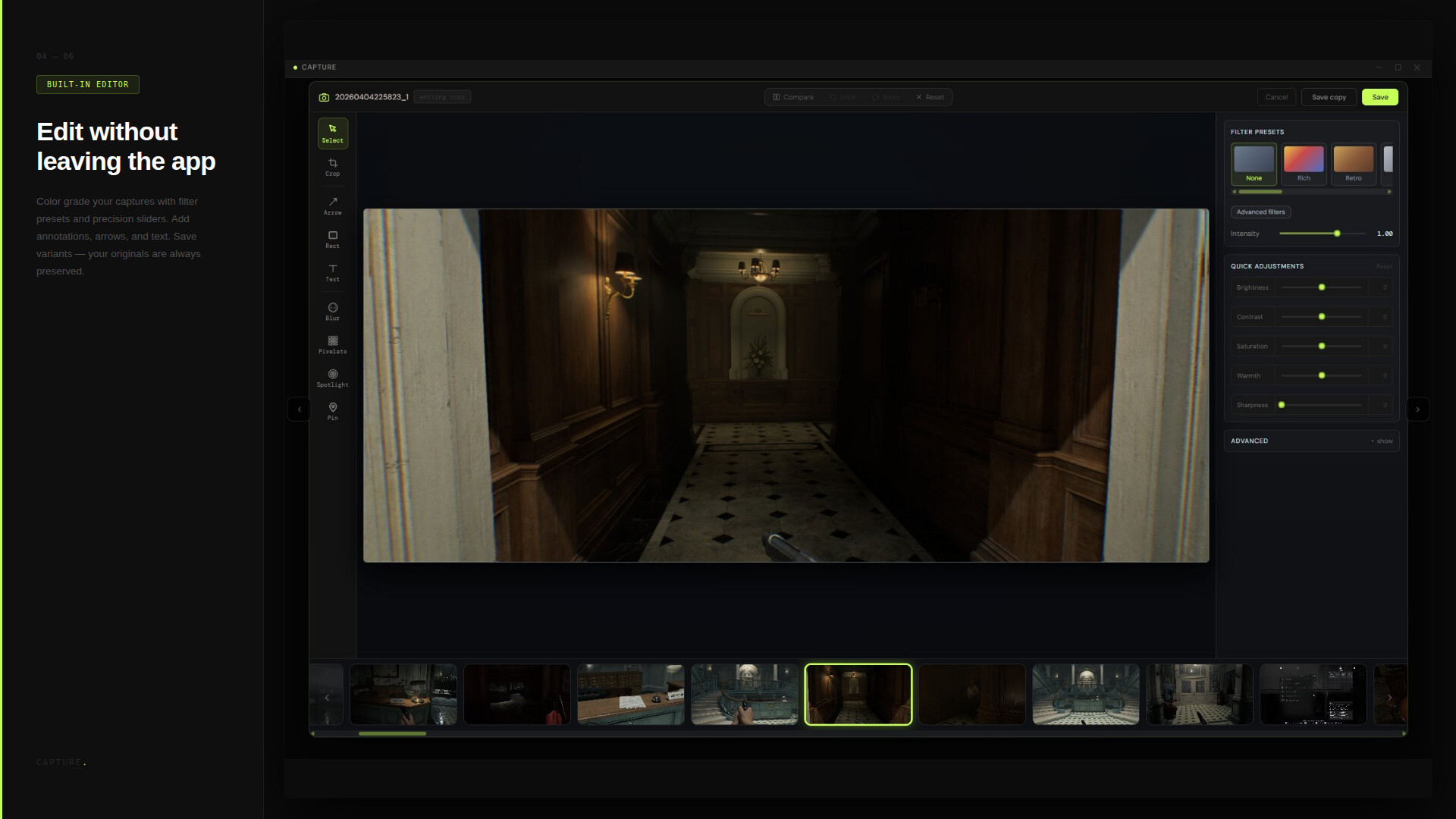Select the Blur tool
1456x819 pixels.
[332, 312]
